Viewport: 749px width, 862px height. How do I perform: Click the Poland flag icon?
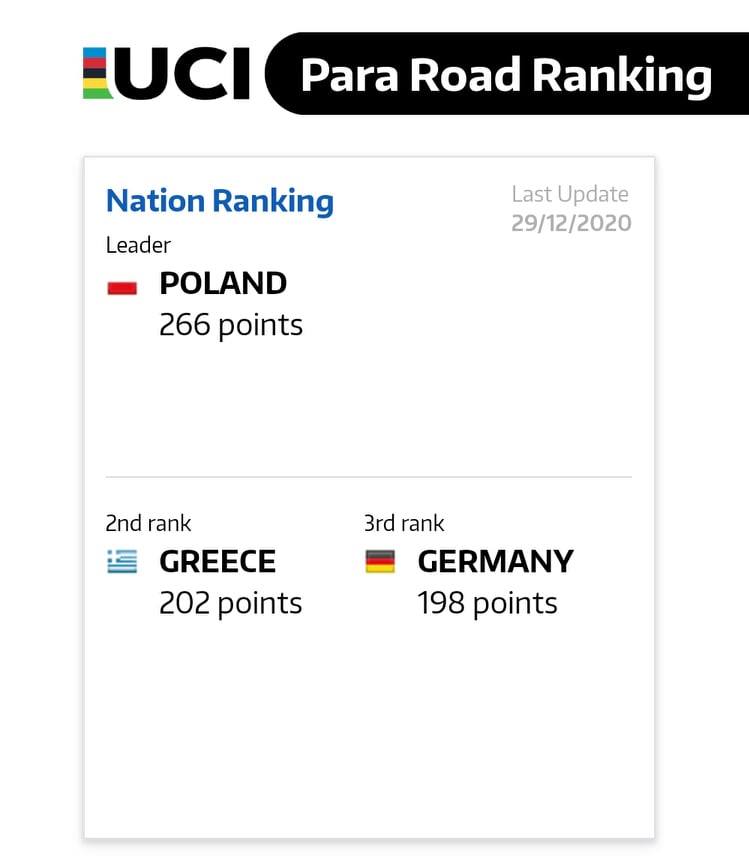click(x=122, y=288)
